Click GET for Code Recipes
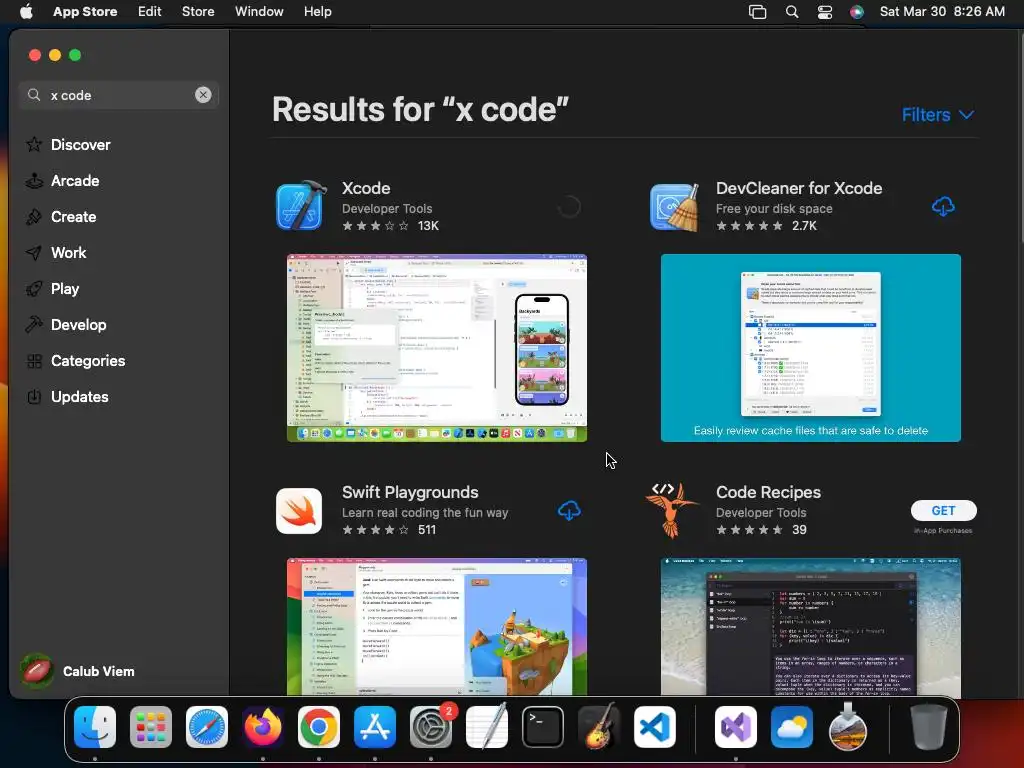The height and width of the screenshot is (768, 1024). tap(944, 511)
